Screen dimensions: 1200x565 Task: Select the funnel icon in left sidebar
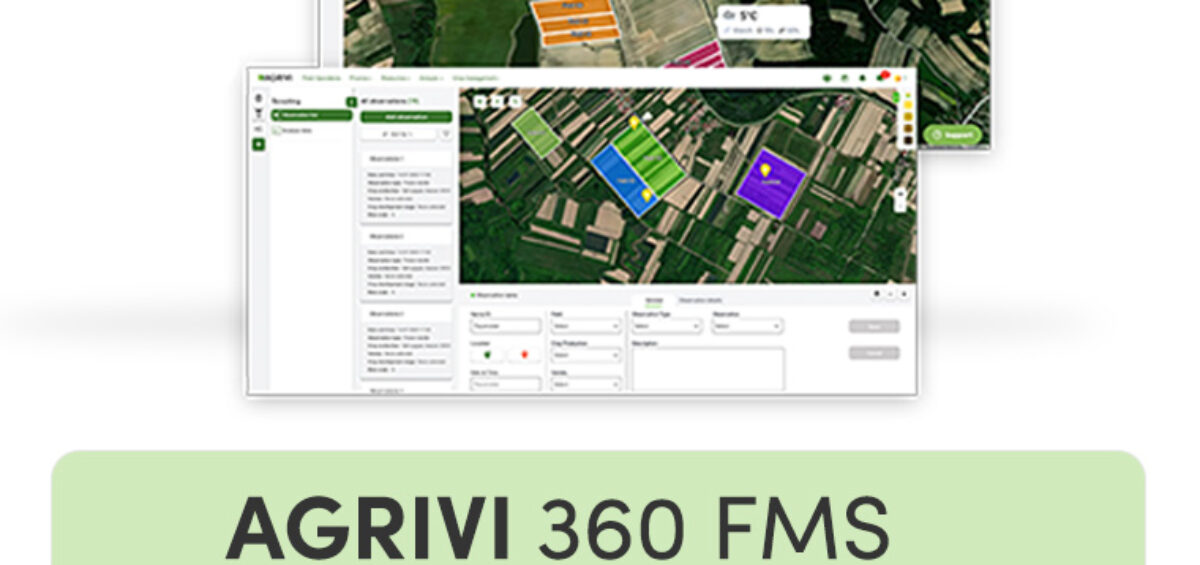pyautogui.click(x=259, y=114)
